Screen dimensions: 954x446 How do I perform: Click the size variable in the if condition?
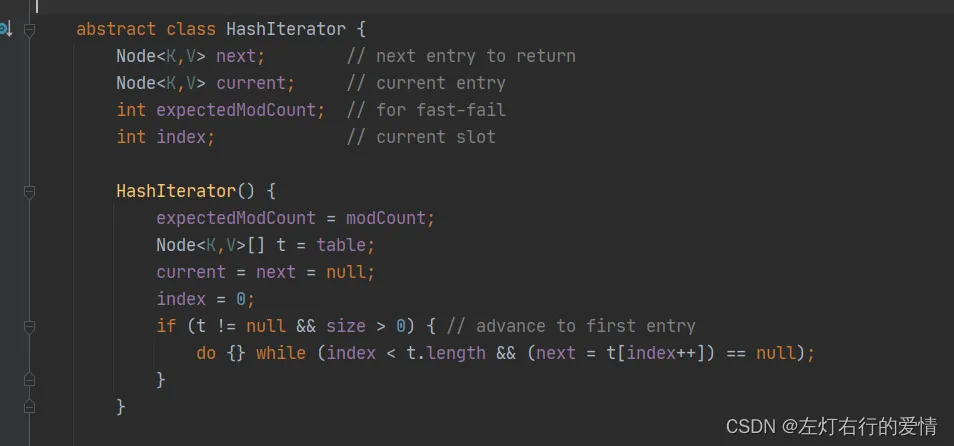click(x=346, y=327)
